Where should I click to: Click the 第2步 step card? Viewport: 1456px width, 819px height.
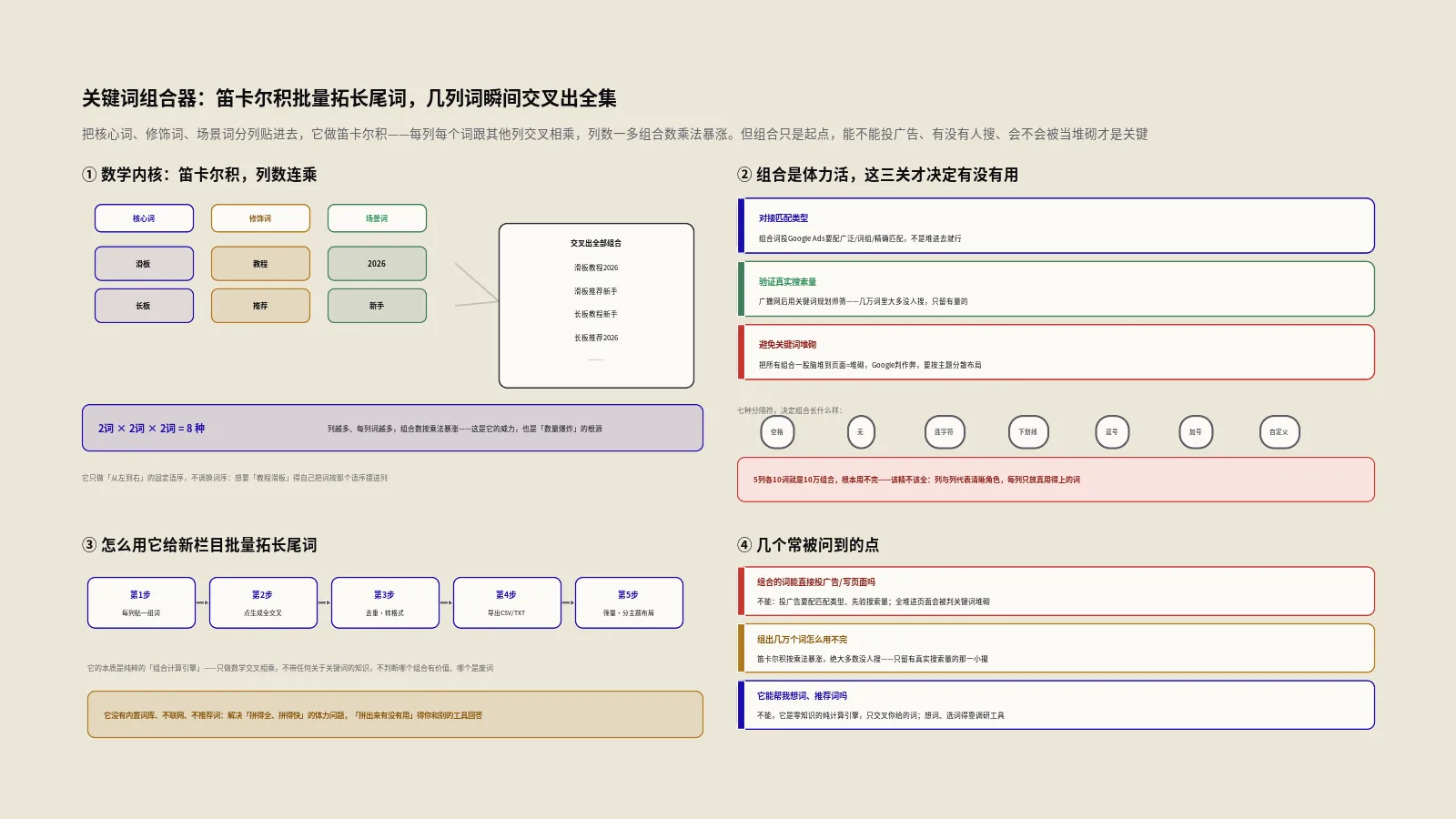(x=263, y=602)
